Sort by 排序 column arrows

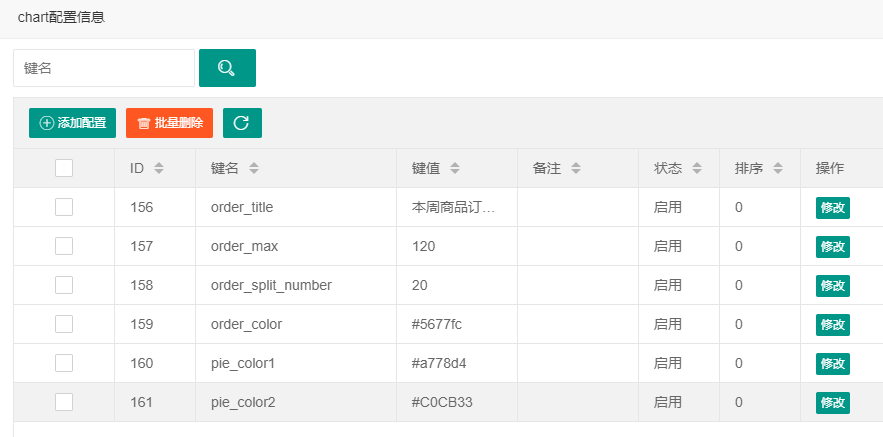tap(778, 168)
